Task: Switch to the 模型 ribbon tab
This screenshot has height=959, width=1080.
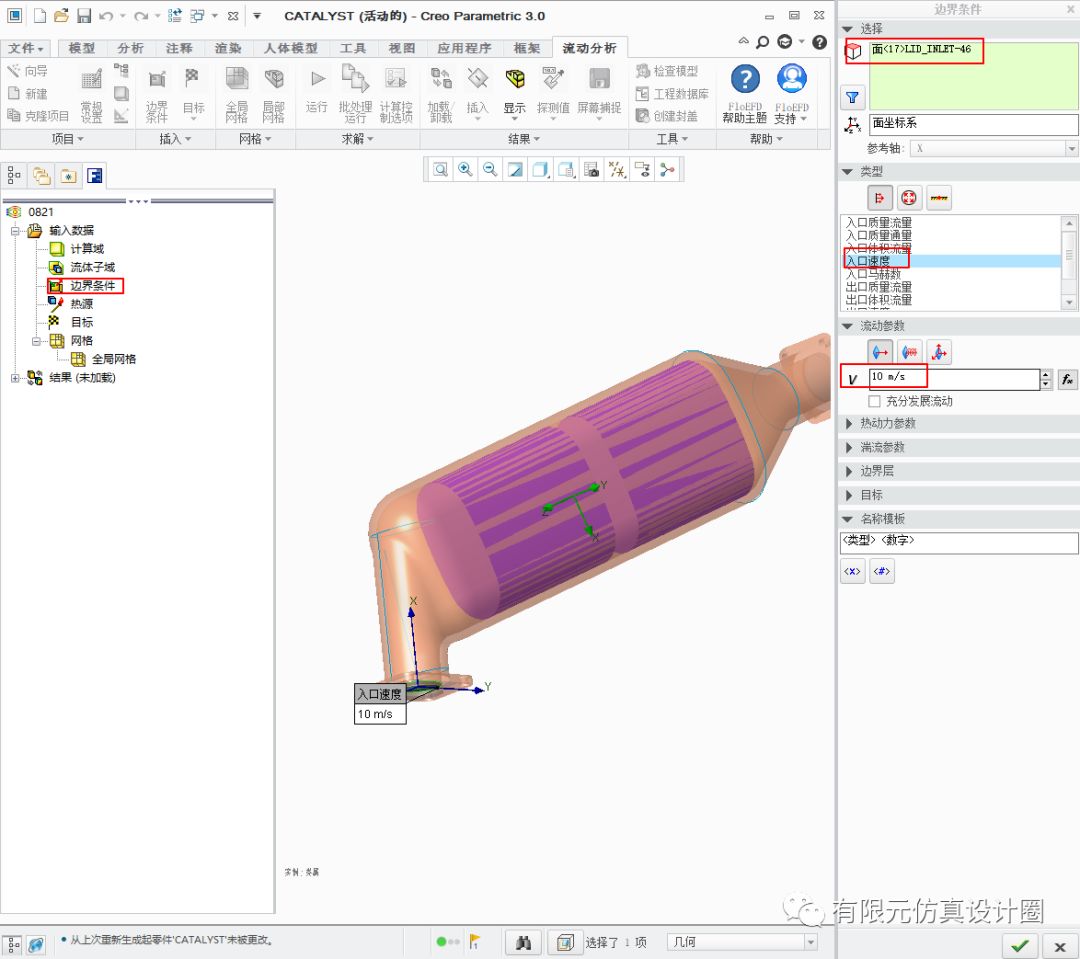Action: pyautogui.click(x=82, y=48)
